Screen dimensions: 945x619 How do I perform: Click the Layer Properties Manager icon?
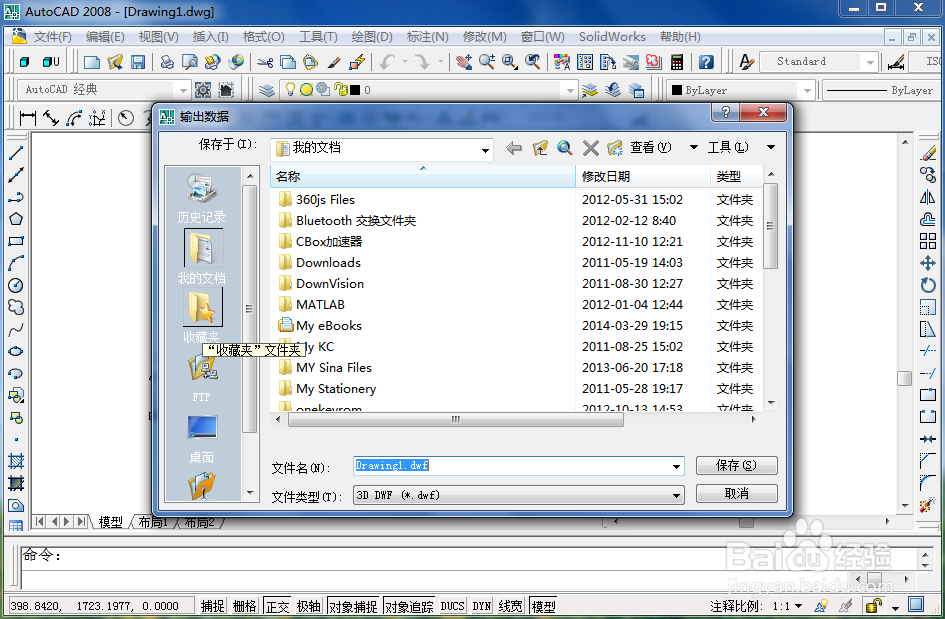click(267, 90)
